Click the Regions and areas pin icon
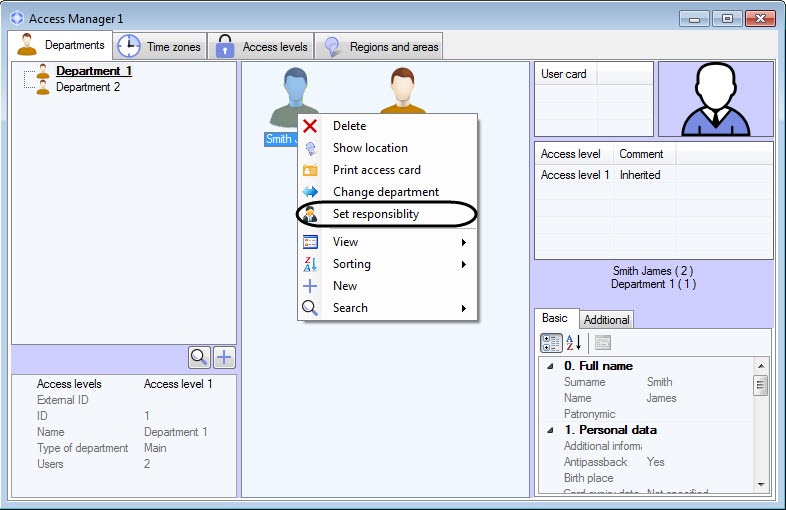 (332, 47)
